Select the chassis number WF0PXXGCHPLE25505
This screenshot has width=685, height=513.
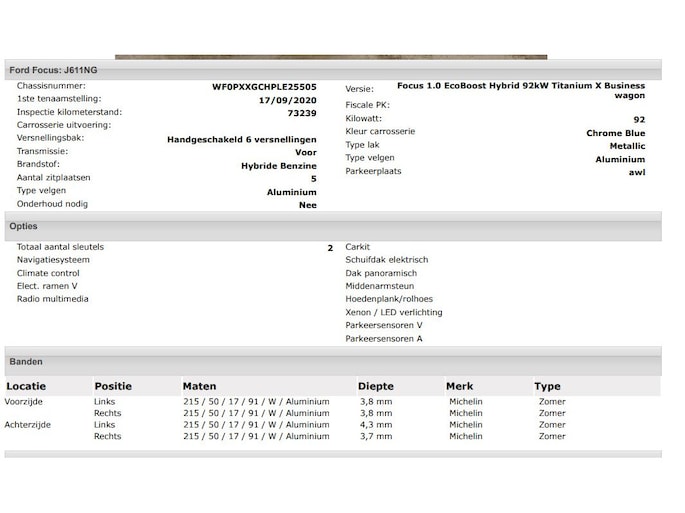tap(264, 87)
